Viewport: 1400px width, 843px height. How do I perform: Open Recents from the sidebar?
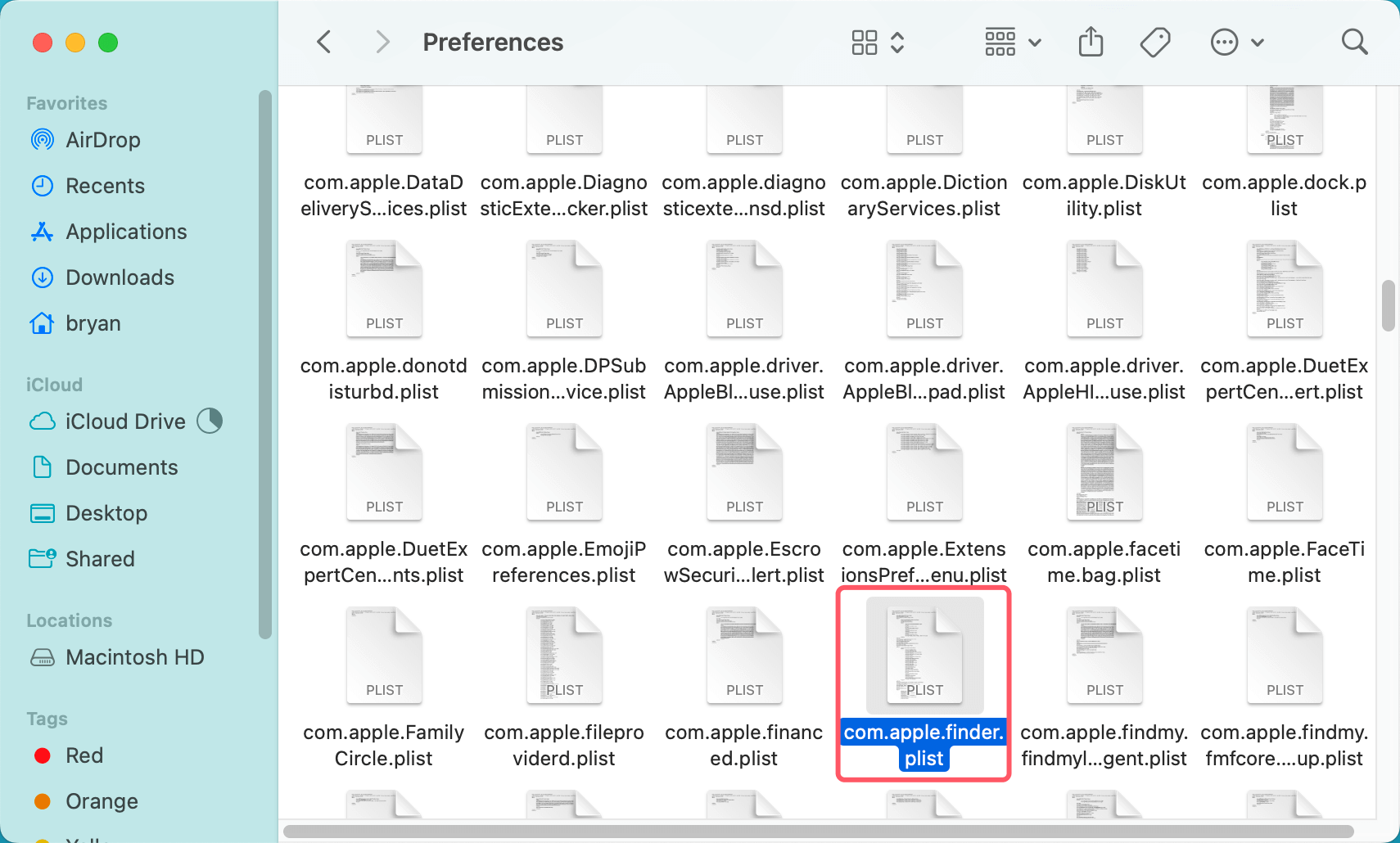point(105,186)
